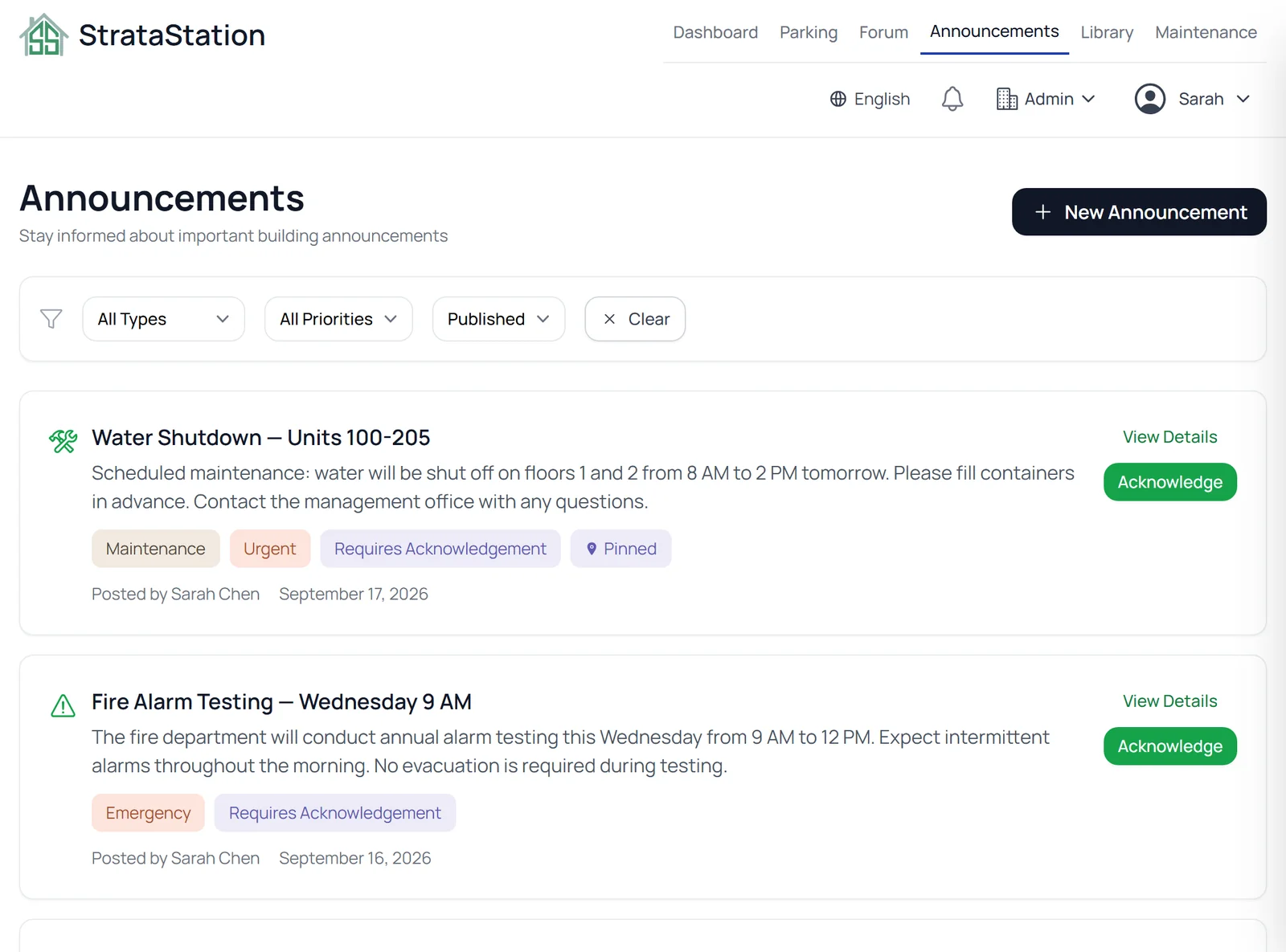Click Requires Acknowledgement tag on Water Shutdown
The image size is (1286, 952).
440,549
